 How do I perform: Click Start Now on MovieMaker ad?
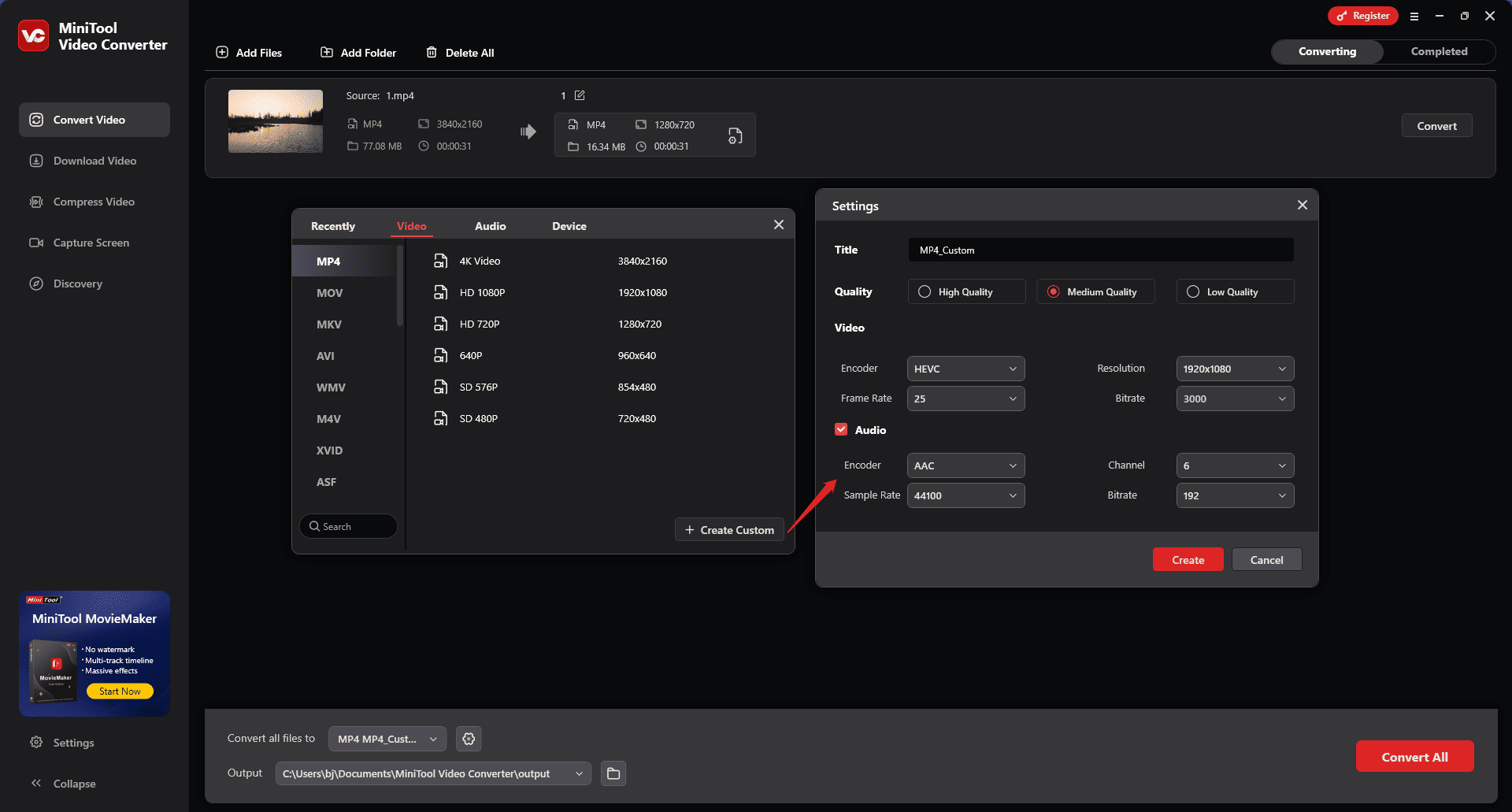pos(120,691)
